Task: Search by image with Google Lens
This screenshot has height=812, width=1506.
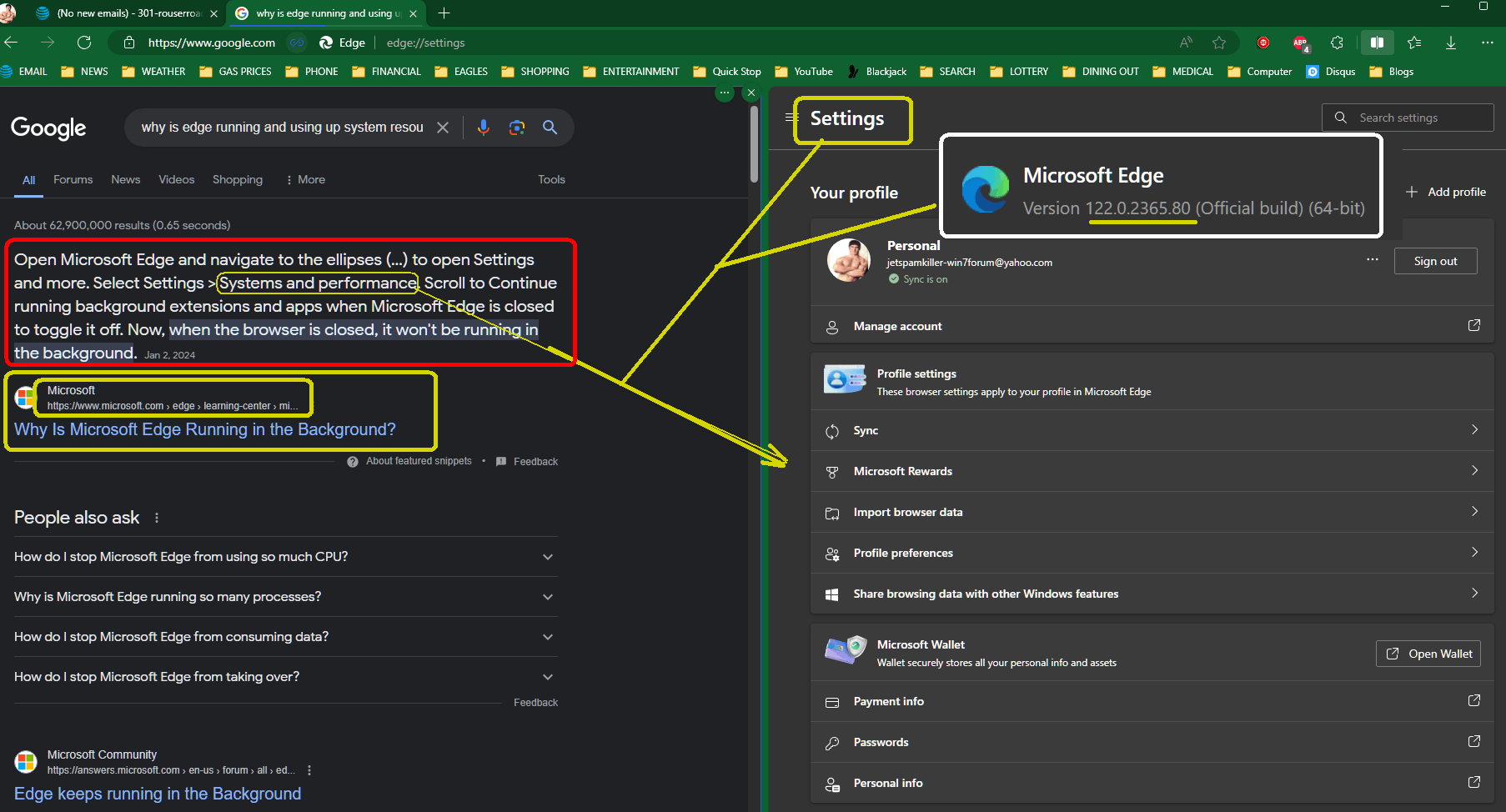Action: click(x=517, y=128)
